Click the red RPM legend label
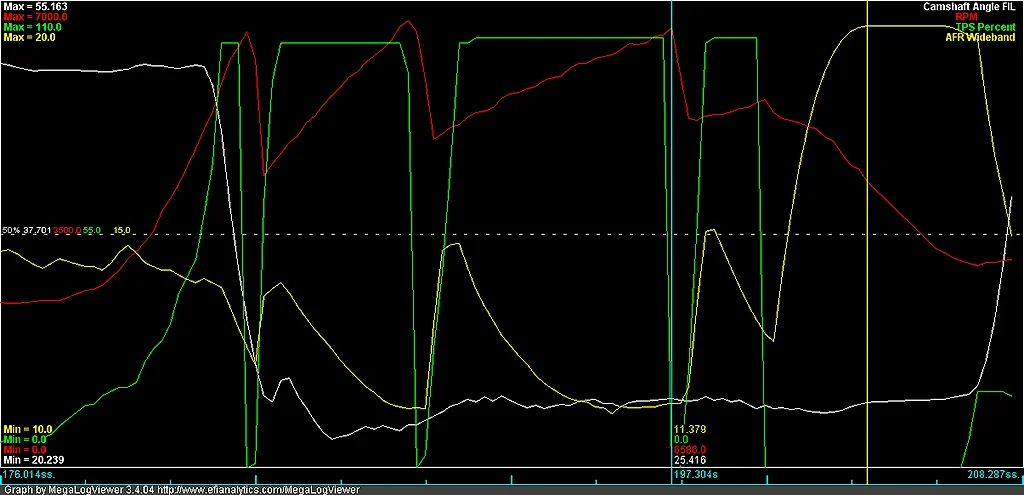The height and width of the screenshot is (495, 1024). [x=967, y=17]
